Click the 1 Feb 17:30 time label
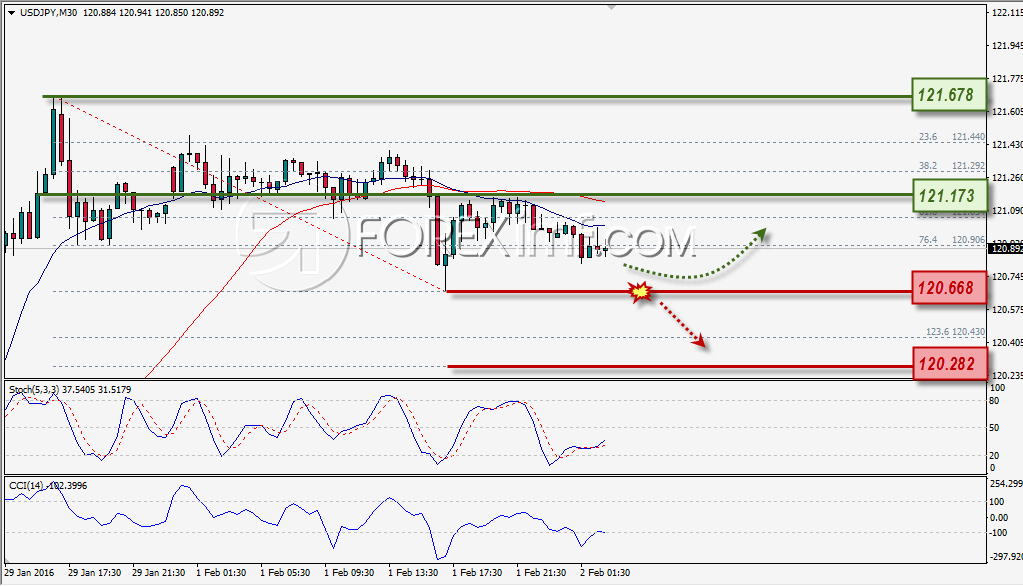The image size is (1023, 586). (477, 572)
